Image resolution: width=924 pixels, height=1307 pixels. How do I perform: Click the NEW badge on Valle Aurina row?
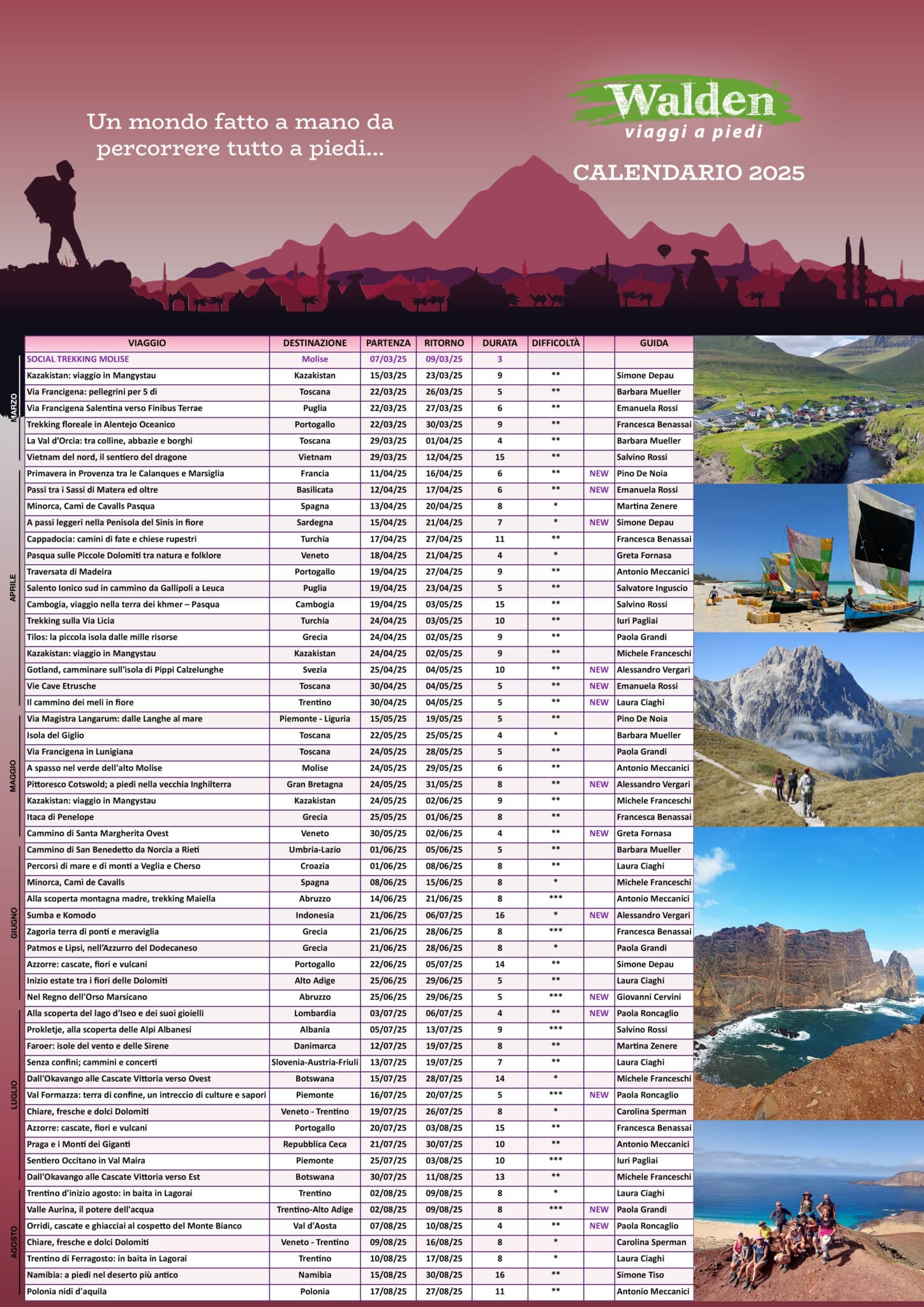(x=599, y=1209)
